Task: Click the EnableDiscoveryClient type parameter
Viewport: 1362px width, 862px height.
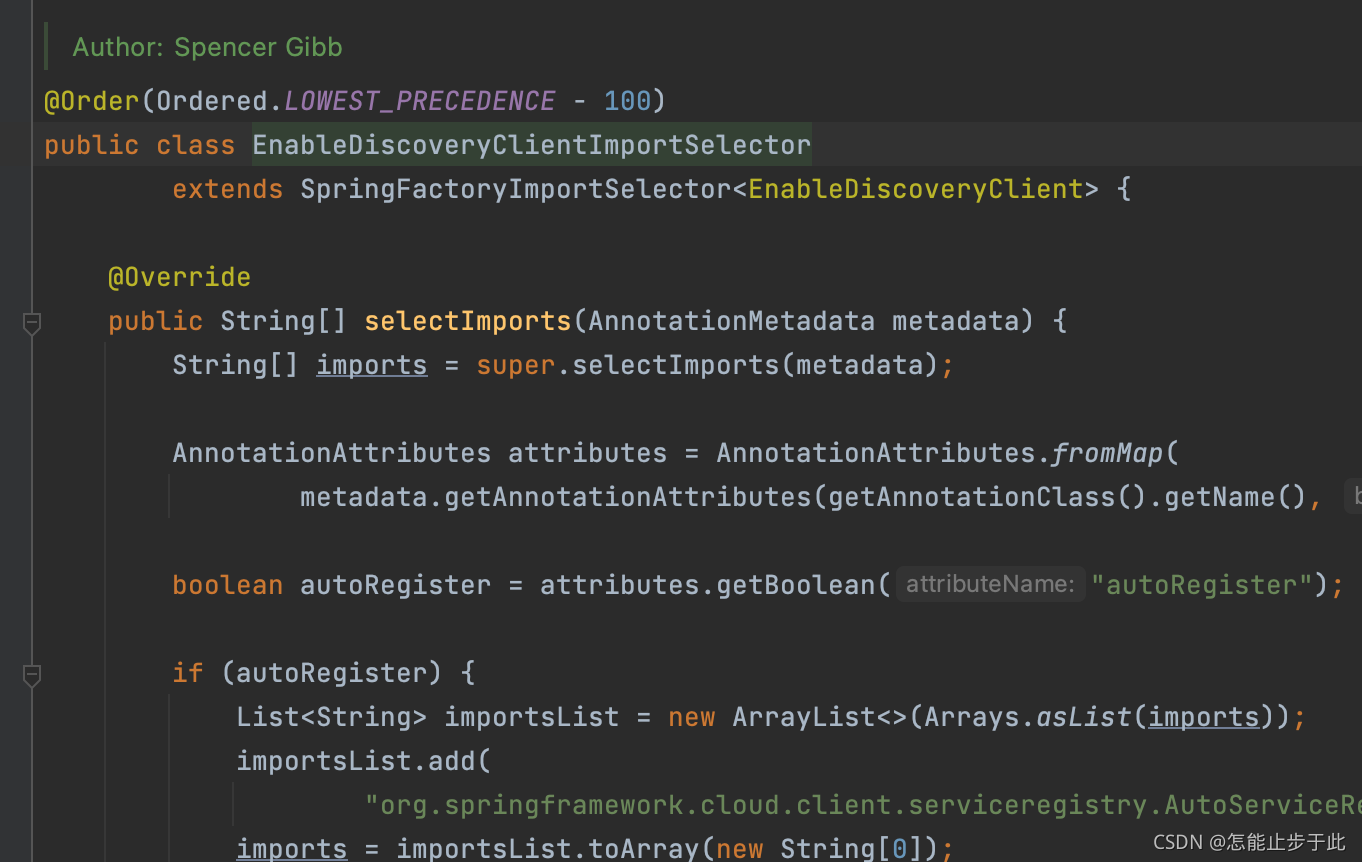Action: click(x=916, y=189)
